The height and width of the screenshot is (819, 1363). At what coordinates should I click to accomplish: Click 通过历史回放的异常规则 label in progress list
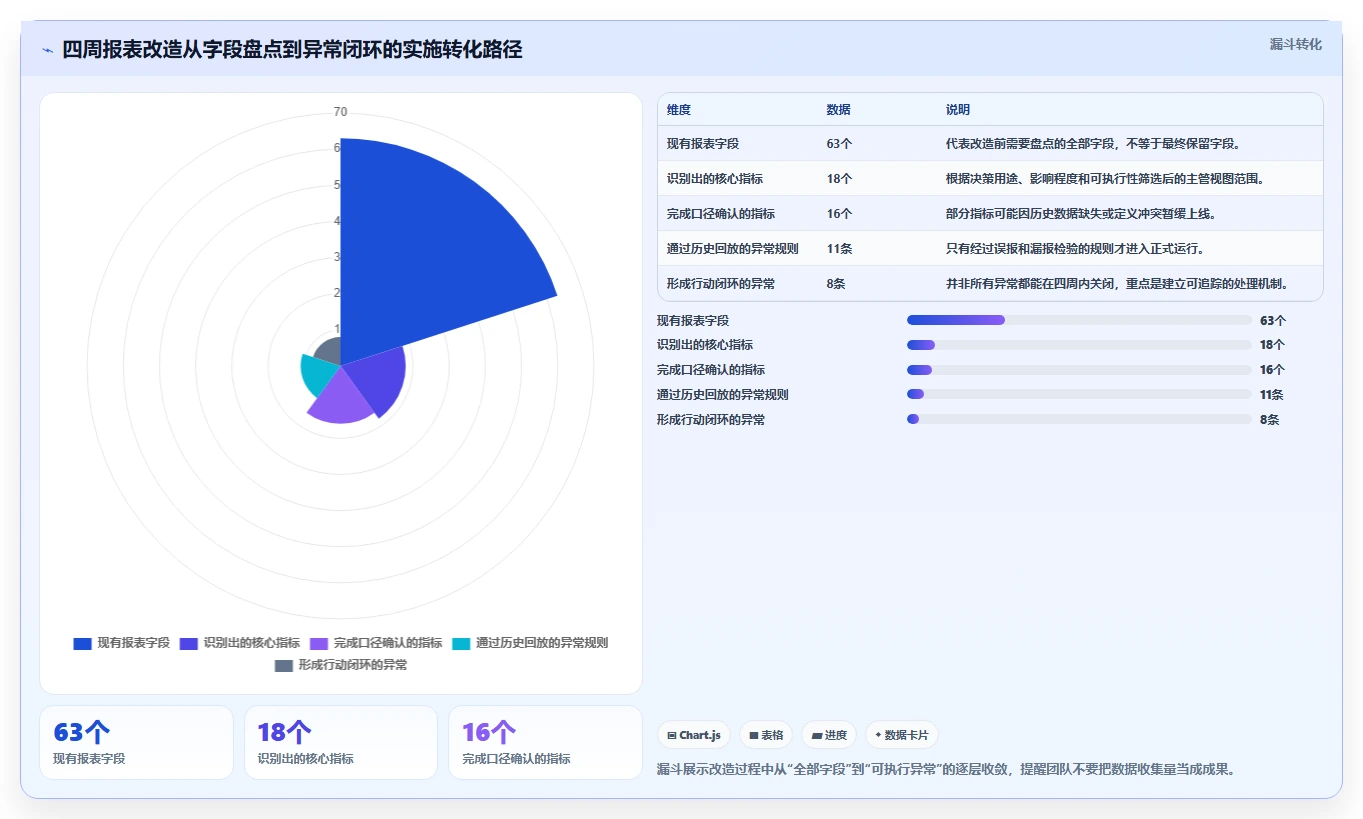coord(723,395)
